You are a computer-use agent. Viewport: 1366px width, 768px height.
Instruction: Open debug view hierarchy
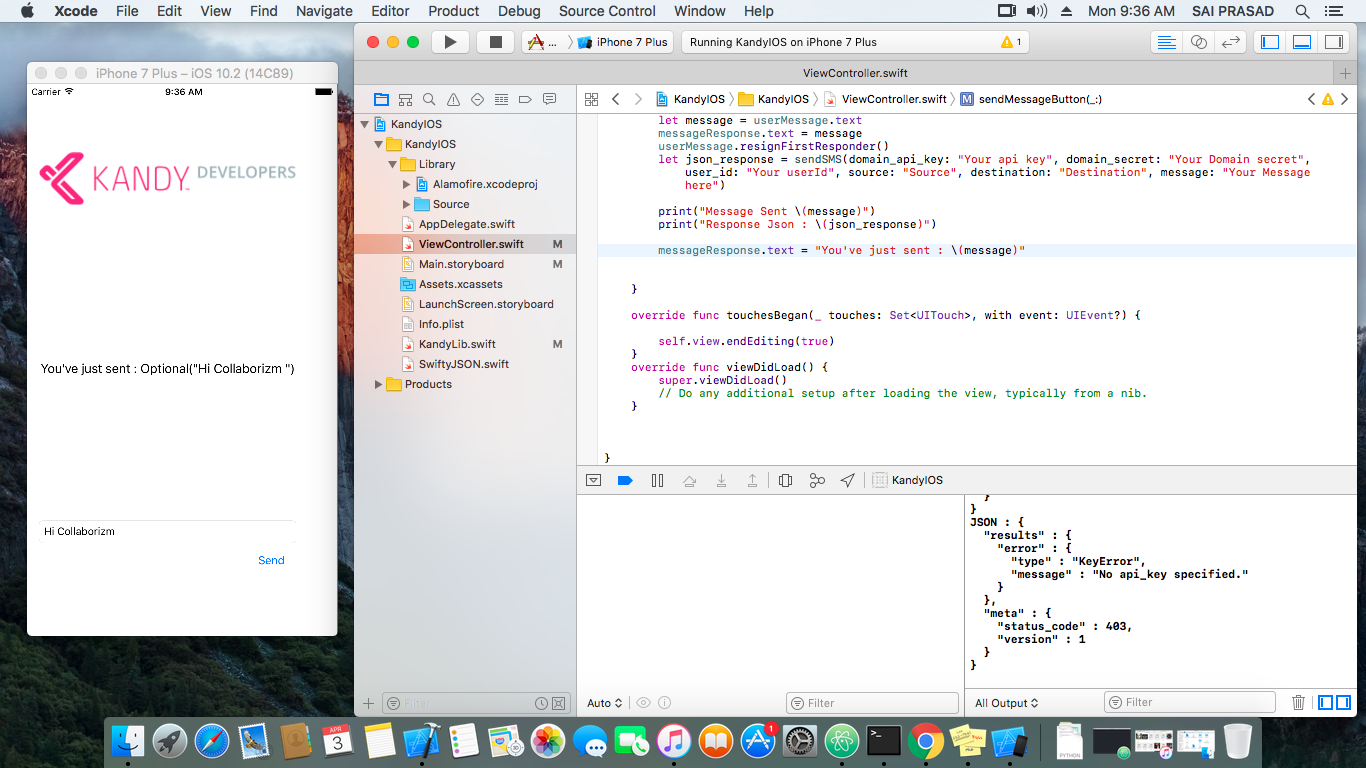(x=785, y=480)
